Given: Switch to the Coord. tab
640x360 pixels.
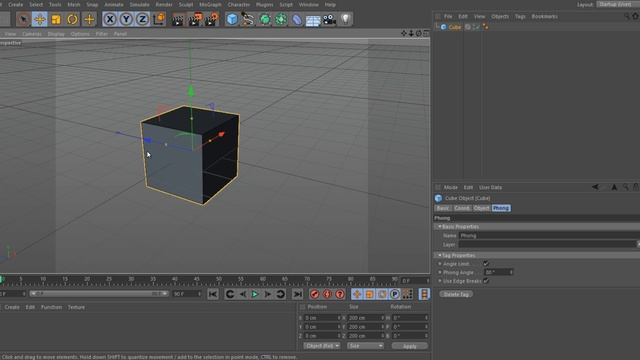Looking at the screenshot, I should [462, 208].
